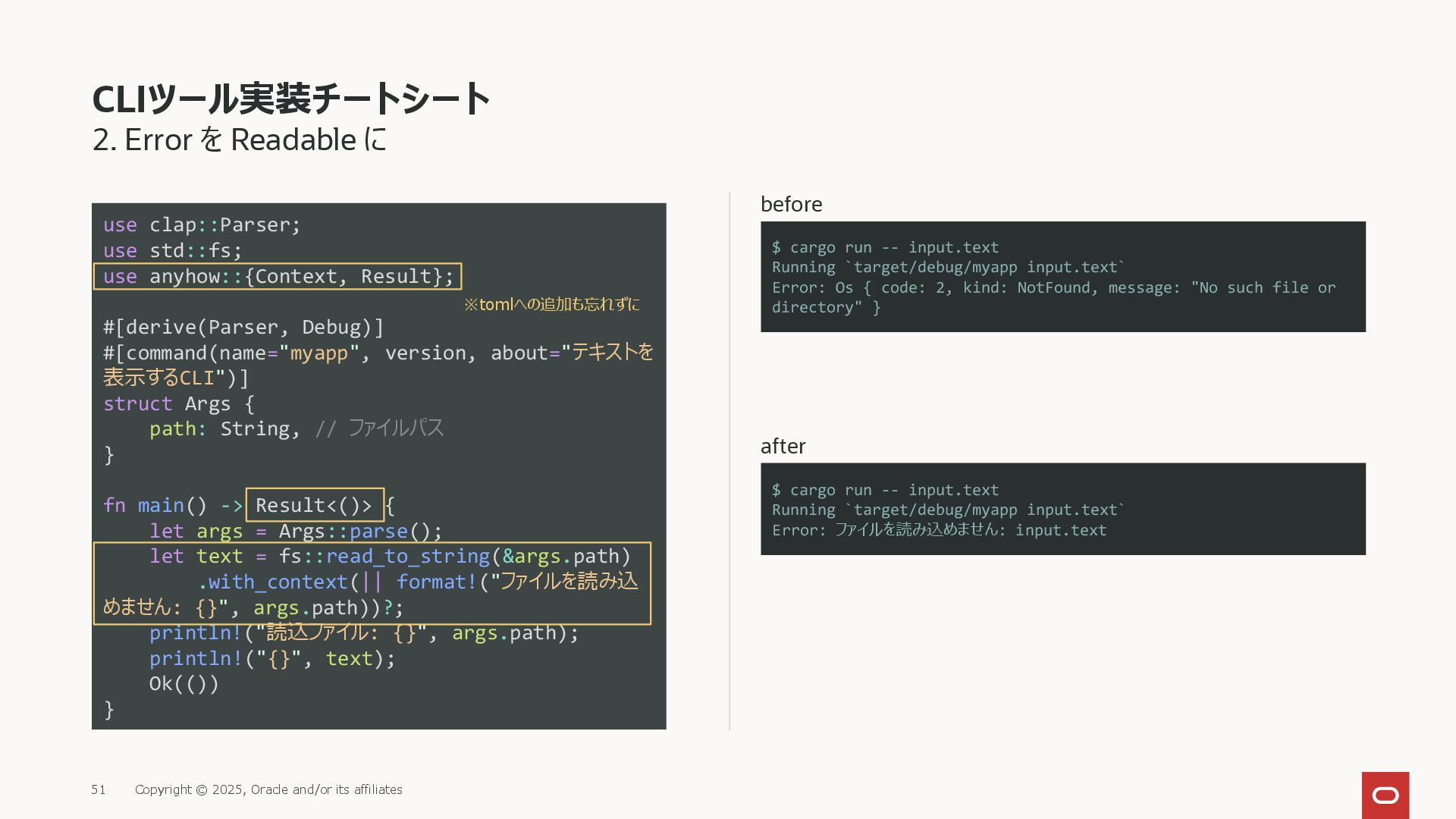The width and height of the screenshot is (1456, 819).
Task: Click 'fn main()' in the code
Action: [x=155, y=505]
